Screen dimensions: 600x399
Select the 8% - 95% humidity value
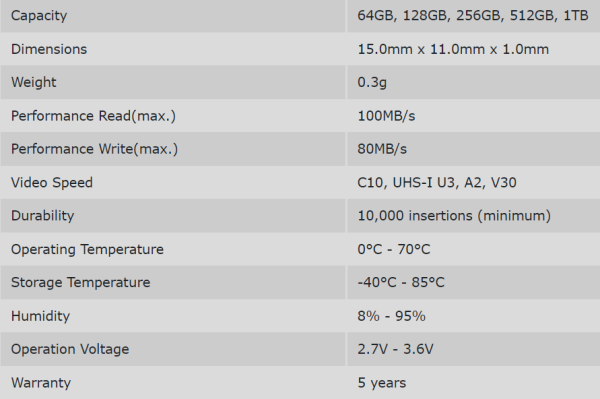[x=391, y=316]
